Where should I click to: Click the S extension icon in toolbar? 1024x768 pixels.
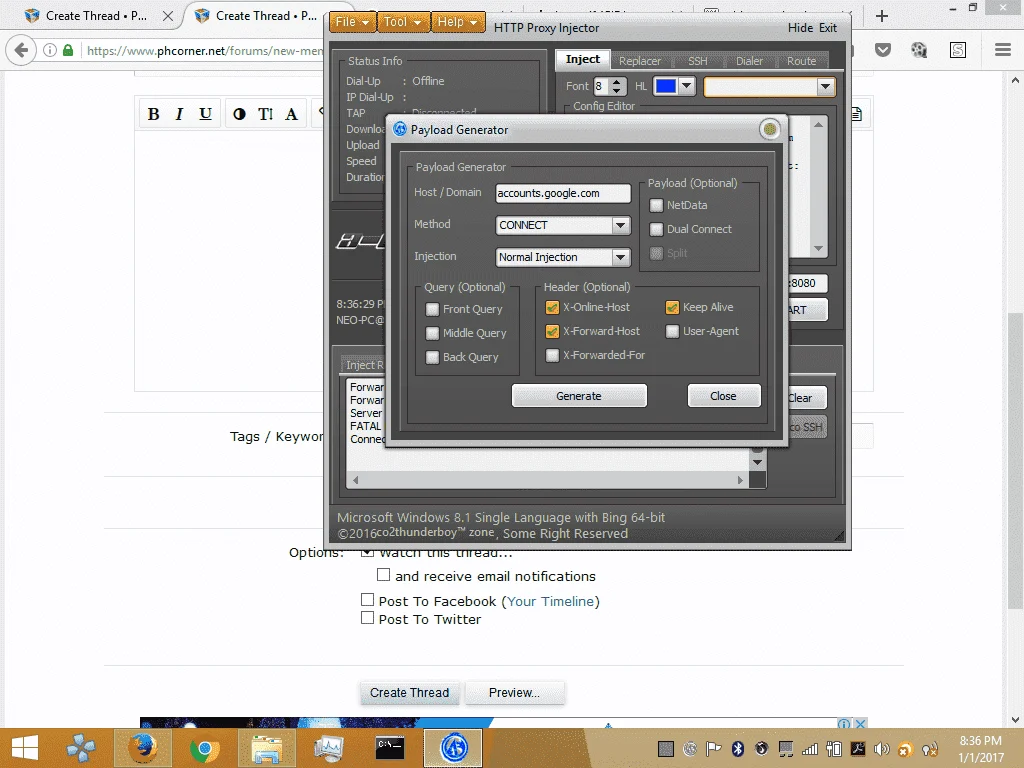tap(958, 50)
